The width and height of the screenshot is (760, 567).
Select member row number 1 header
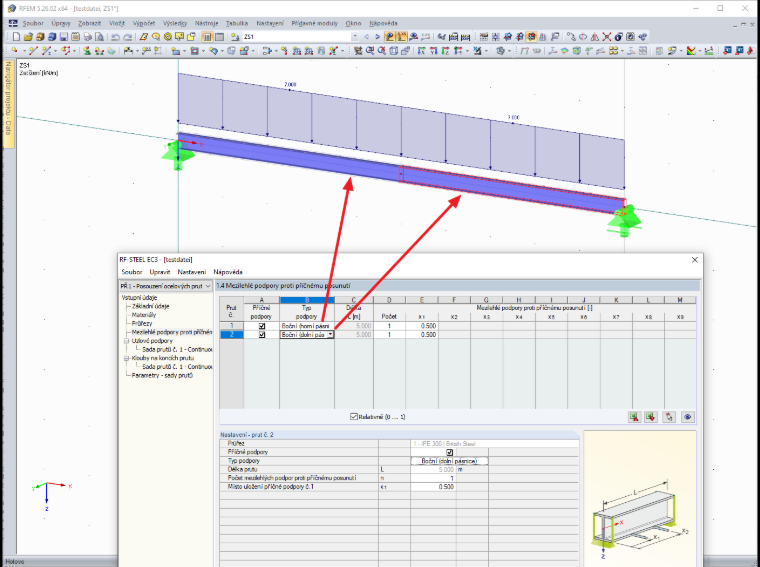point(231,326)
